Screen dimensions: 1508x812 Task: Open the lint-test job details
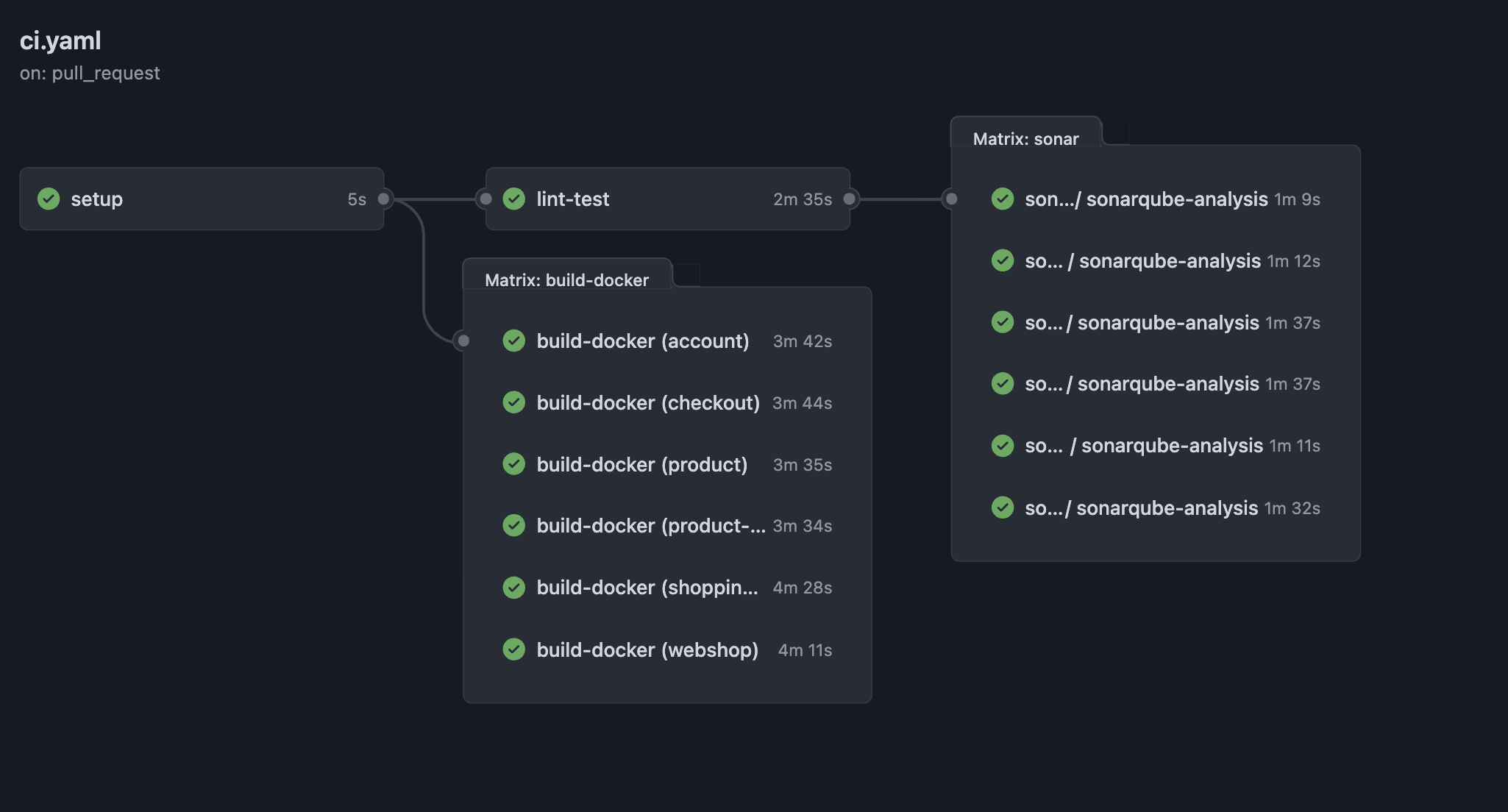click(x=573, y=199)
